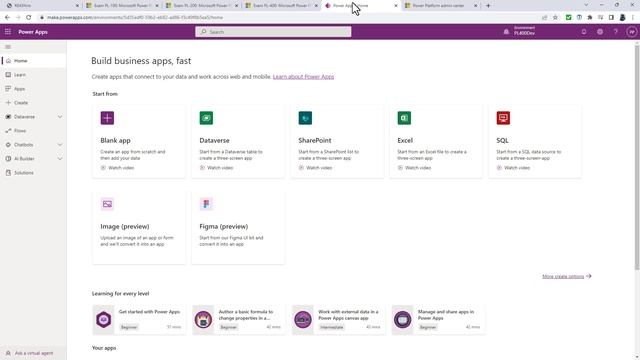The height and width of the screenshot is (360, 640).
Task: Open the browser extensions puzzle icon
Action: coord(590,18)
